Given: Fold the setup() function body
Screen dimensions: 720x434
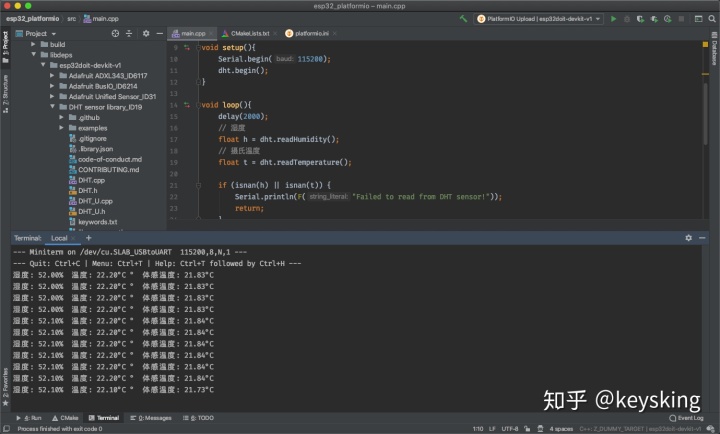Looking at the screenshot, I should [198, 47].
